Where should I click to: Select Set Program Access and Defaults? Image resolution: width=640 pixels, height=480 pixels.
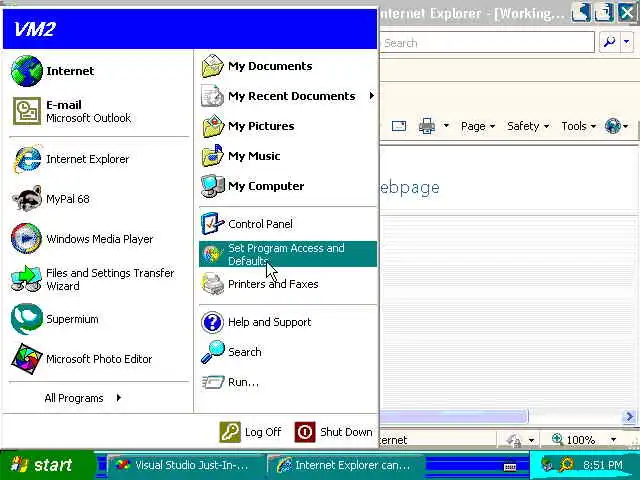click(288, 254)
